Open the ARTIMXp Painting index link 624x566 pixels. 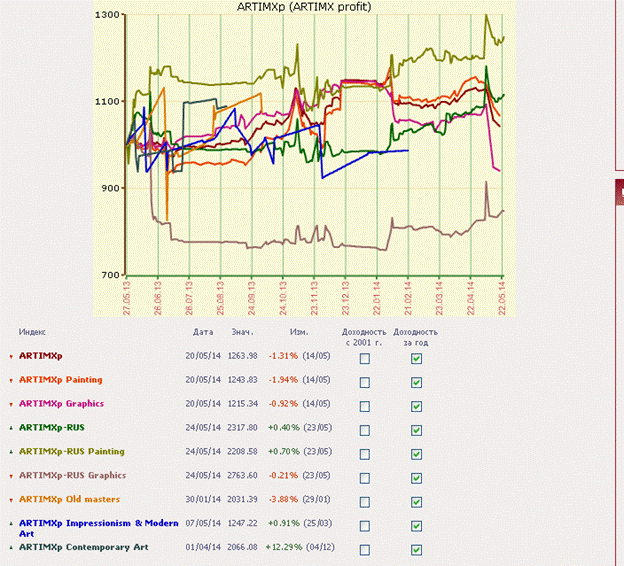(x=60, y=380)
